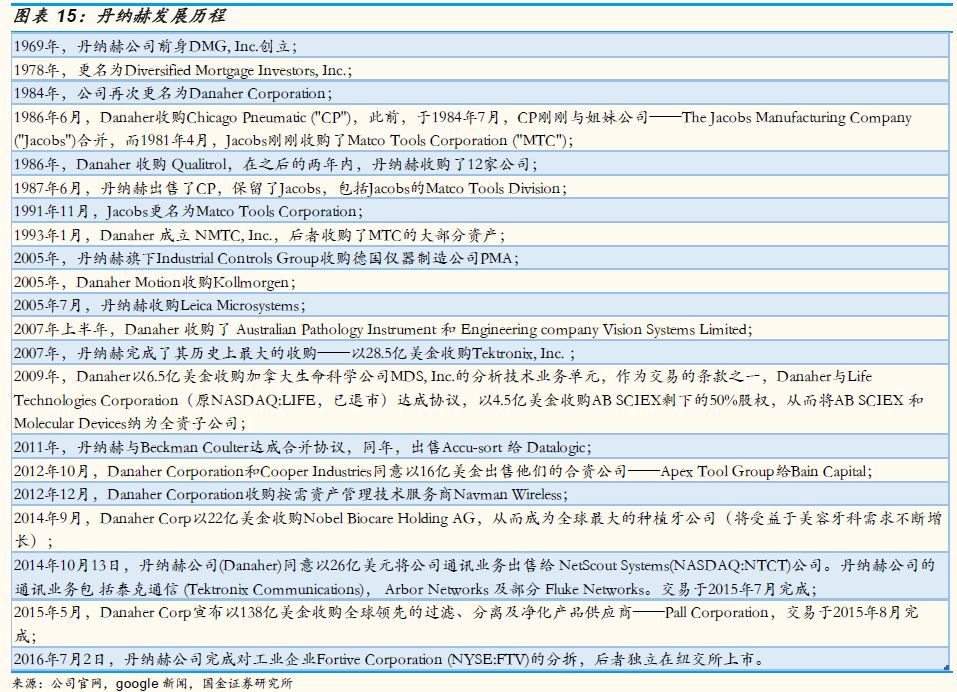Image resolution: width=957 pixels, height=692 pixels.
Task: Select the Leica Microsystems acquisition row
Action: pyautogui.click(x=160, y=305)
